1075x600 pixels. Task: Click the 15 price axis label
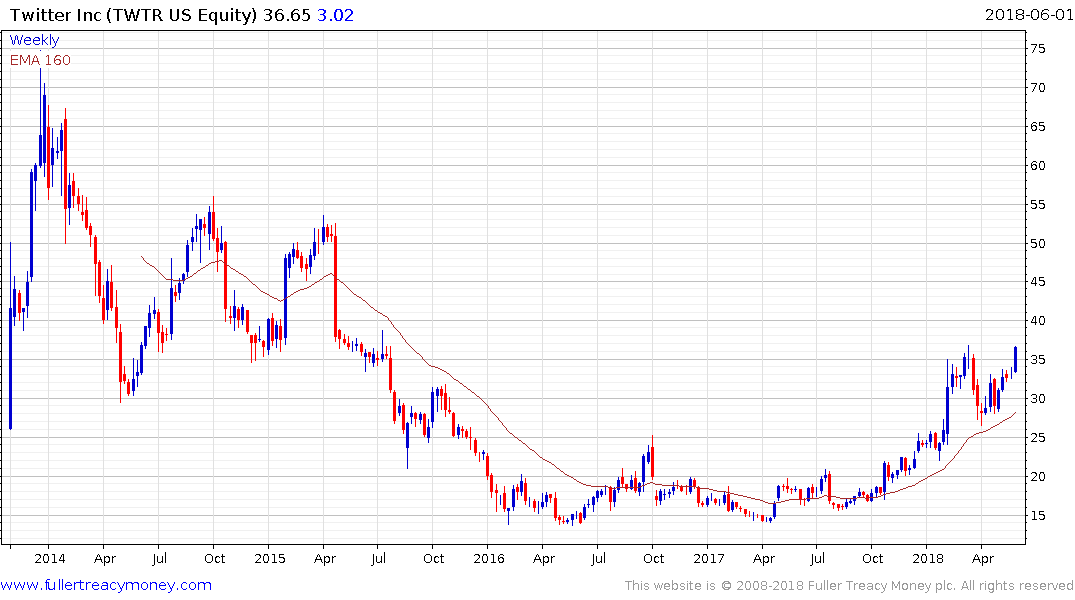click(1037, 516)
